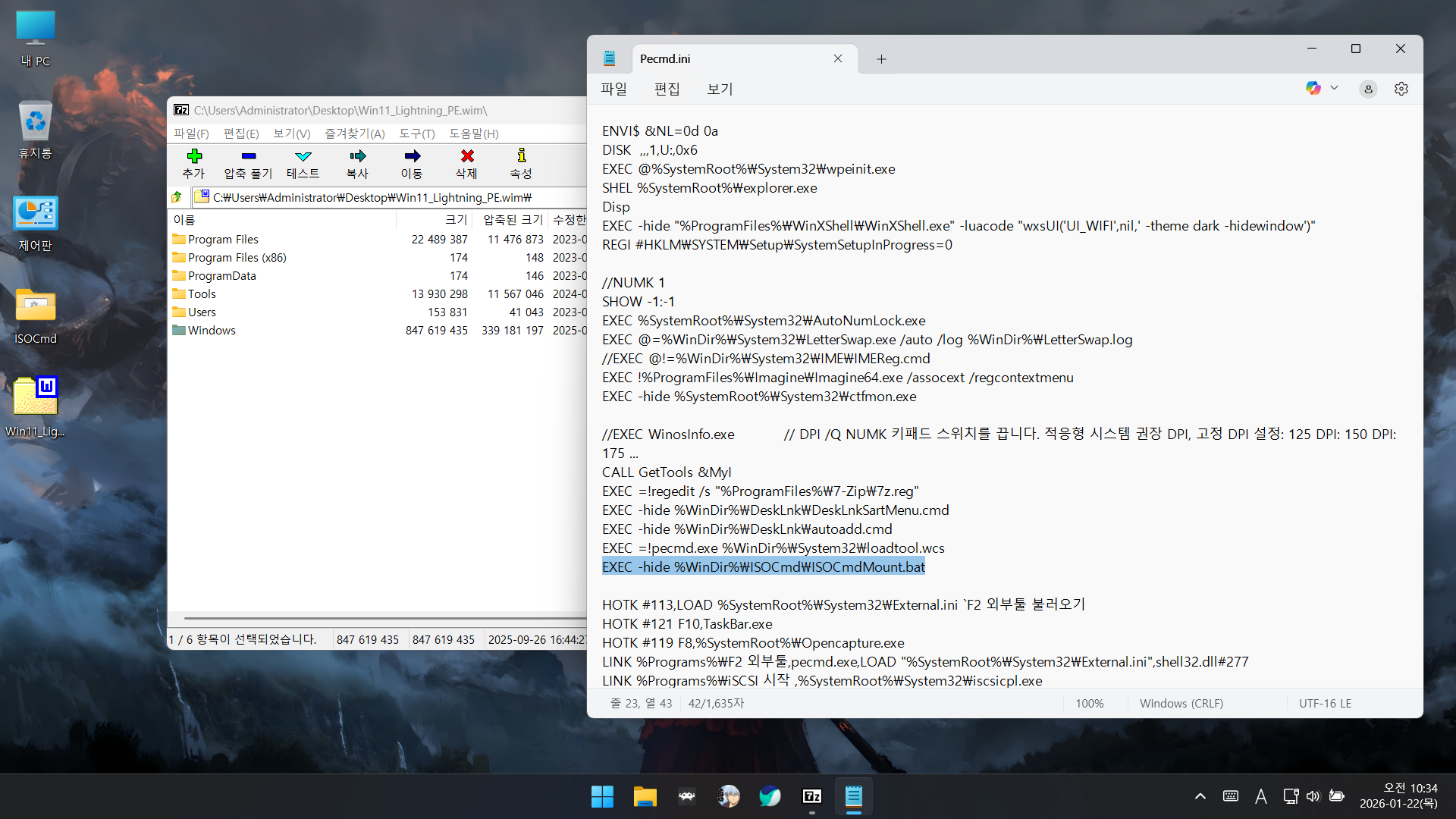Add a new Notepad tab with plus button
1456x819 pixels.
click(x=881, y=59)
